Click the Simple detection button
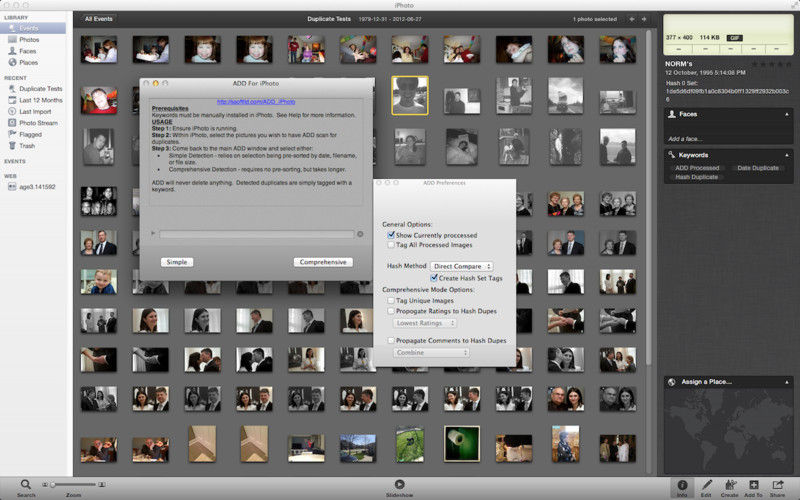Screen dimensions: 800x500 tap(177, 262)
